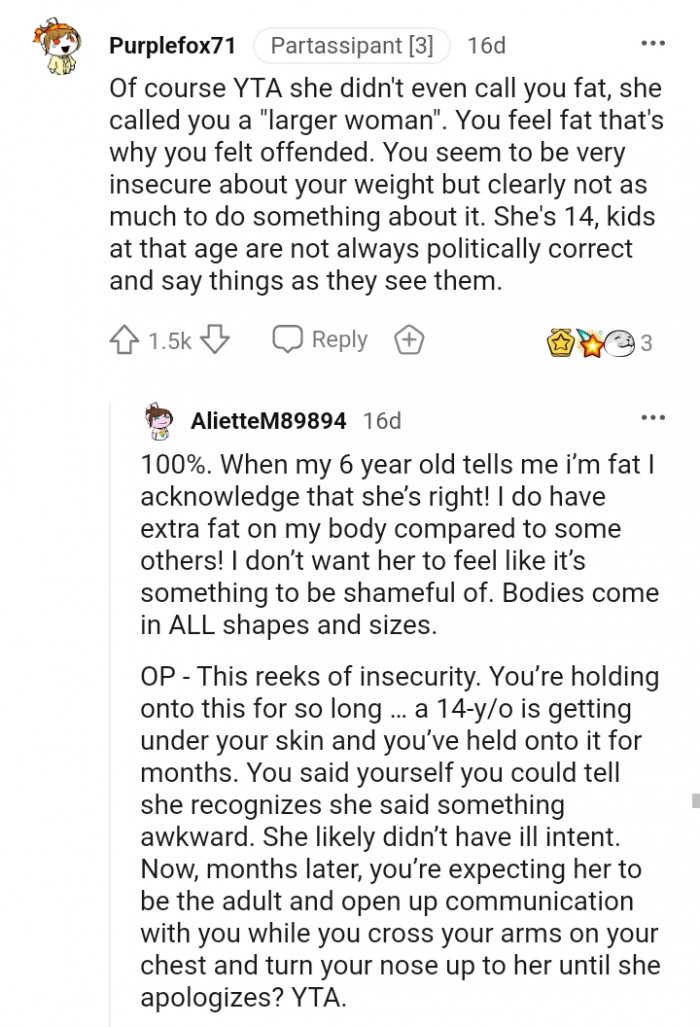
Task: Click the silver medal award icon
Action: pyautogui.click(x=618, y=341)
